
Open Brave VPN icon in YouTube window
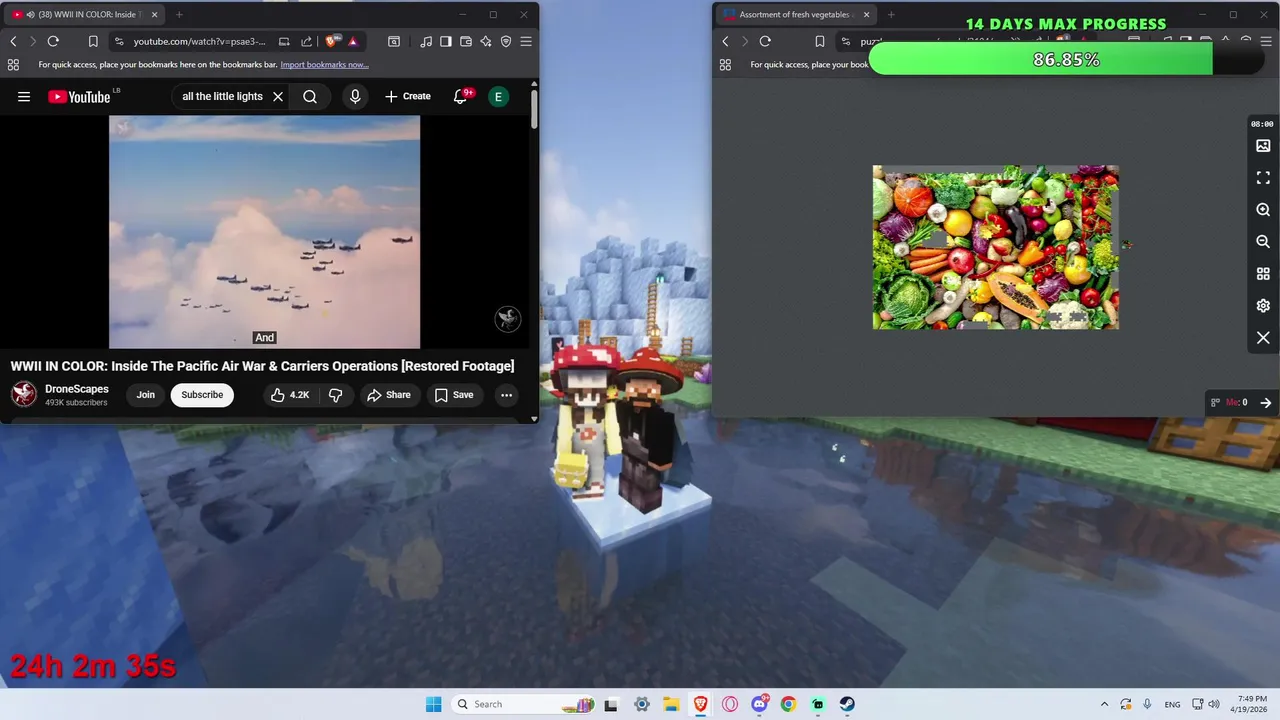[x=506, y=41]
